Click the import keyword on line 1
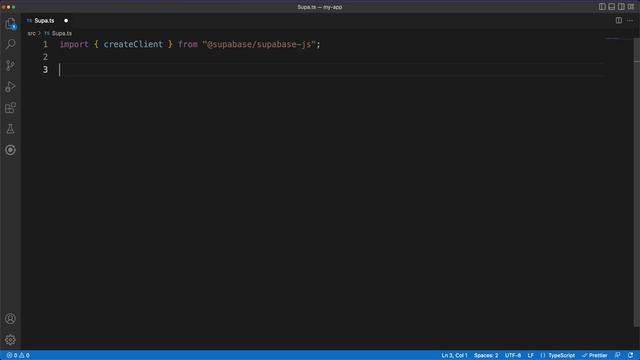The width and height of the screenshot is (640, 360). [x=74, y=44]
